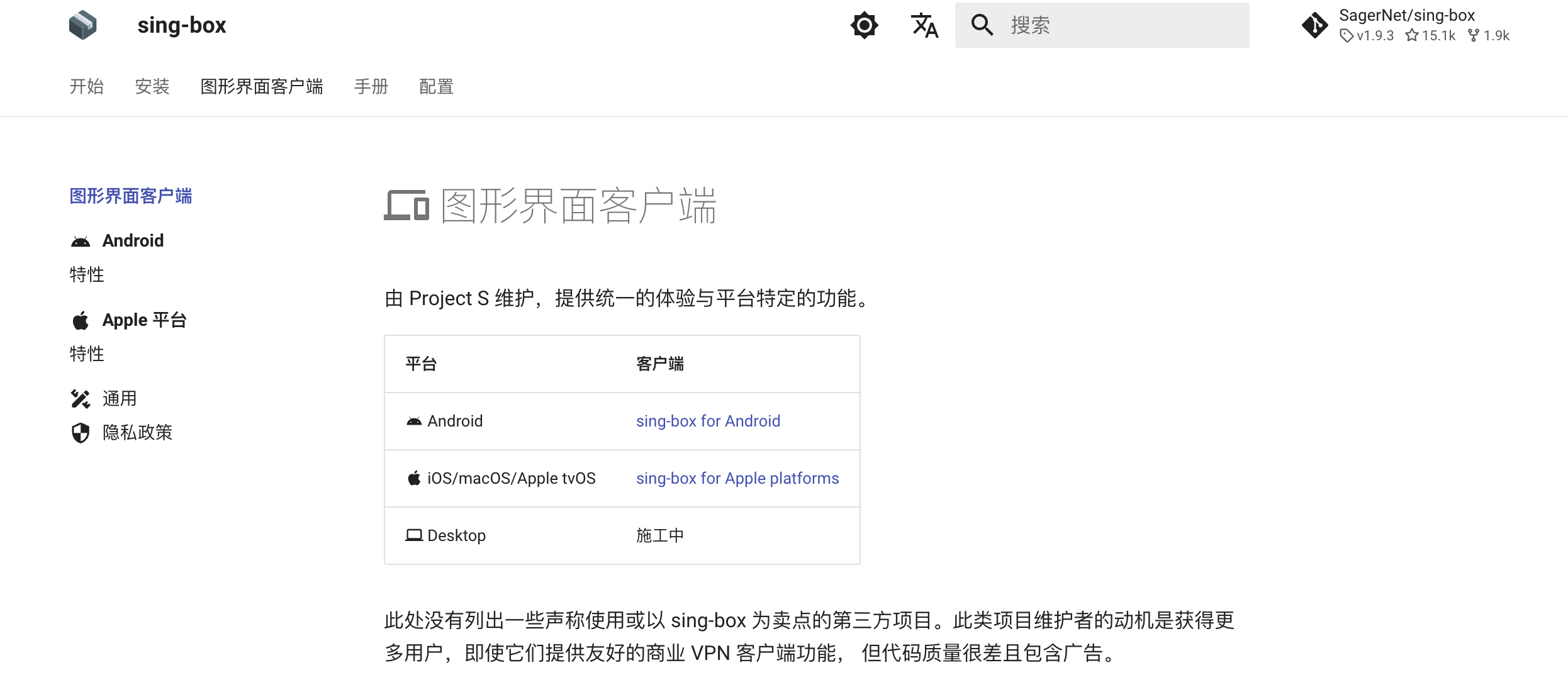Open the SagerNet/sing-box repository link
Screen dimensions: 1568x692
click(1406, 25)
